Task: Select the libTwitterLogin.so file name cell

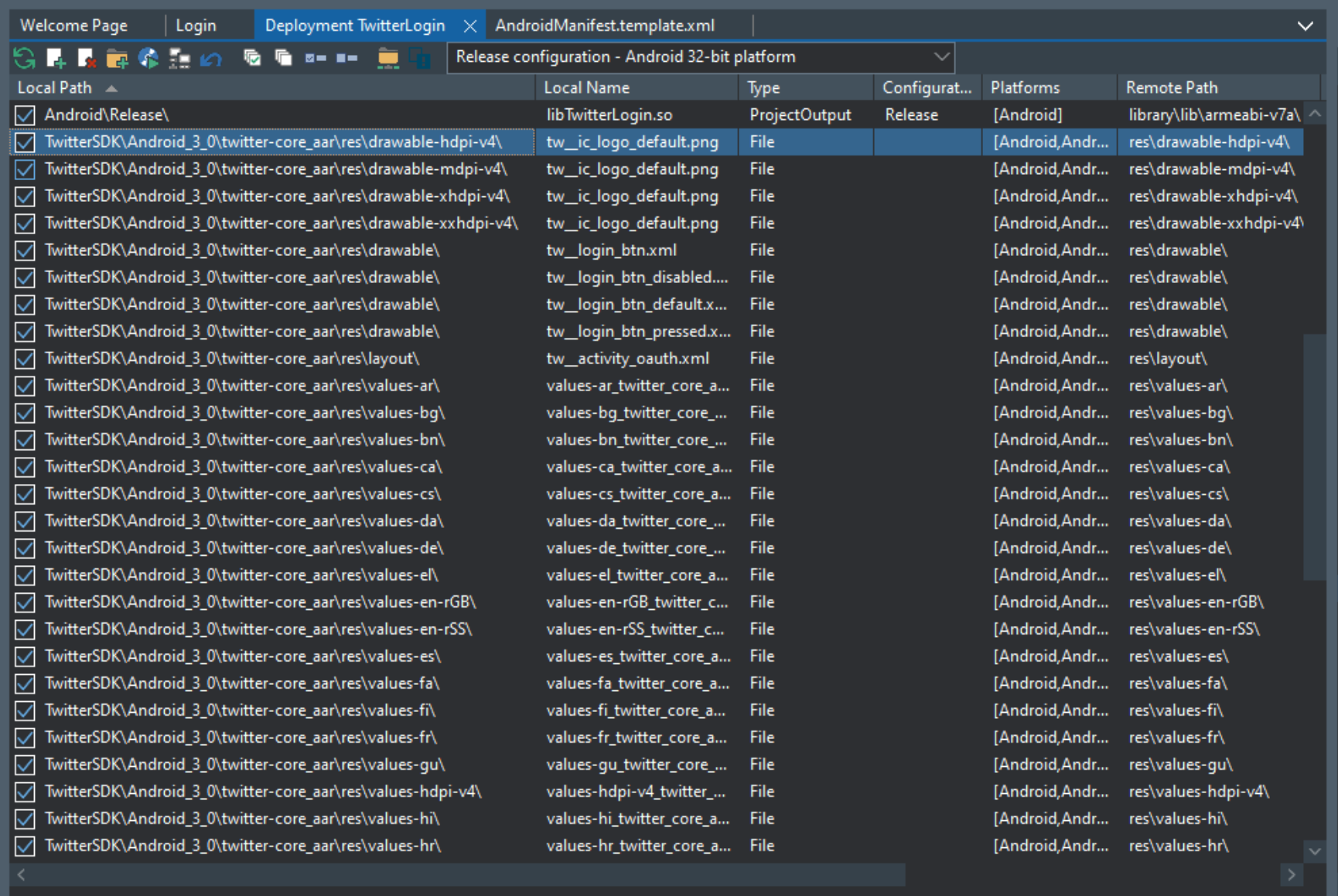Action: [609, 115]
